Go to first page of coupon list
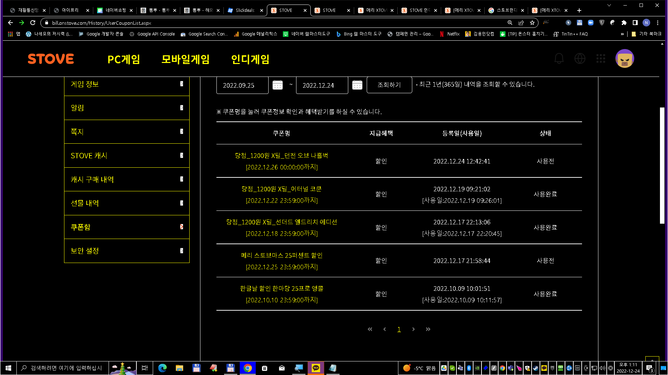 [370, 329]
